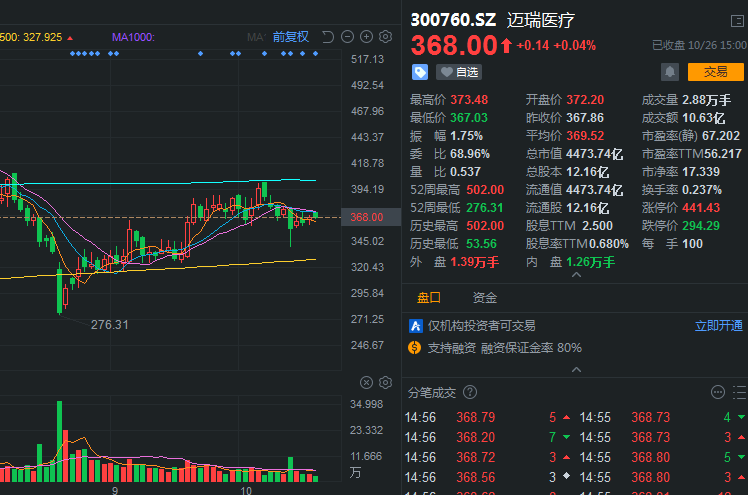Click the 涨停价 441.43 value
748x495 pixels.
701,208
